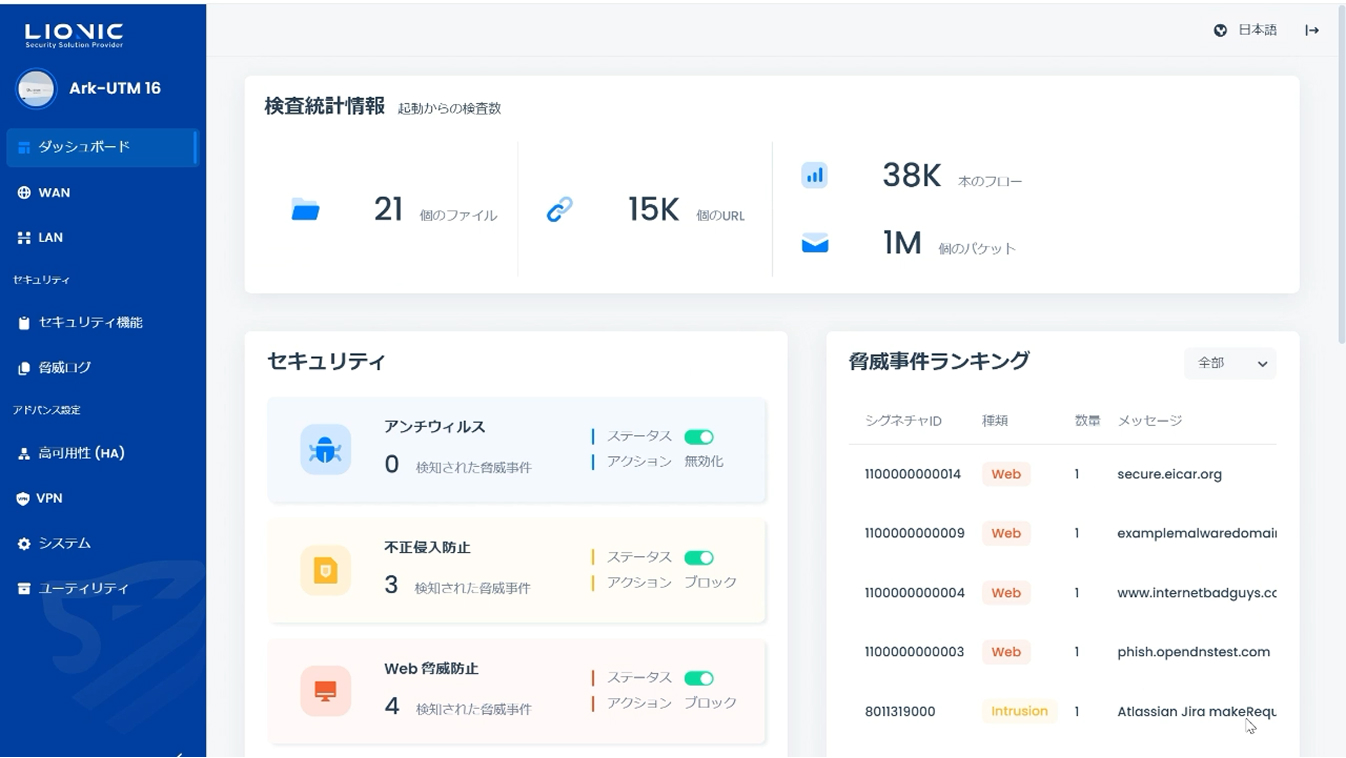Click the Web threat prevention monitor icon
This screenshot has width=1346, height=758.
pyautogui.click(x=325, y=691)
